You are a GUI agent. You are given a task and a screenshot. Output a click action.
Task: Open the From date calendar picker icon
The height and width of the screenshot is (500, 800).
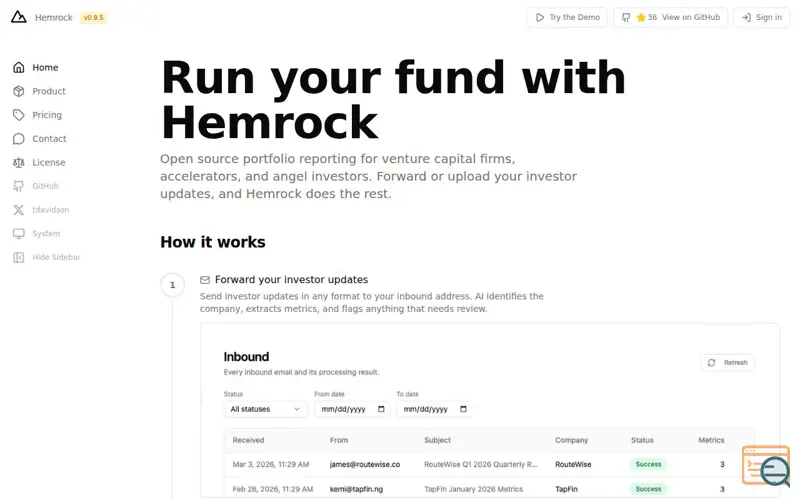pyautogui.click(x=381, y=409)
